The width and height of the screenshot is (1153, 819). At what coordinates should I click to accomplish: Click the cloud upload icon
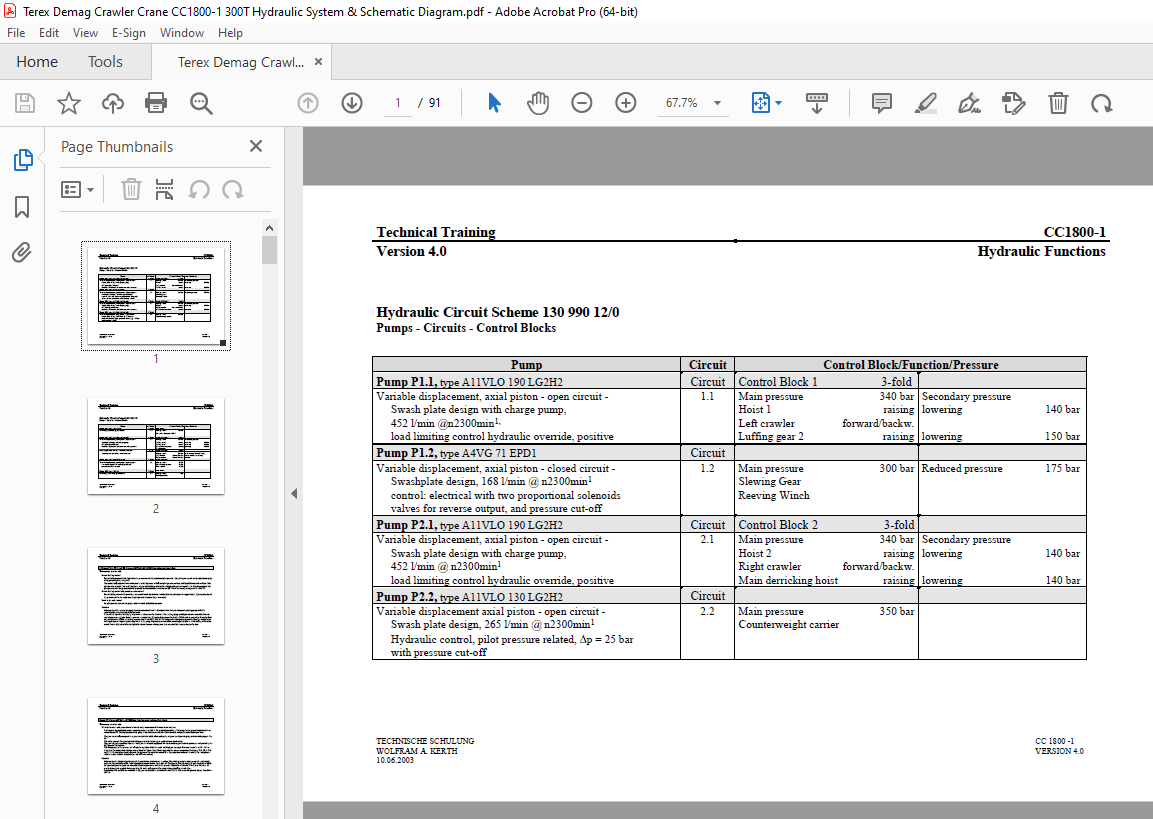113,103
